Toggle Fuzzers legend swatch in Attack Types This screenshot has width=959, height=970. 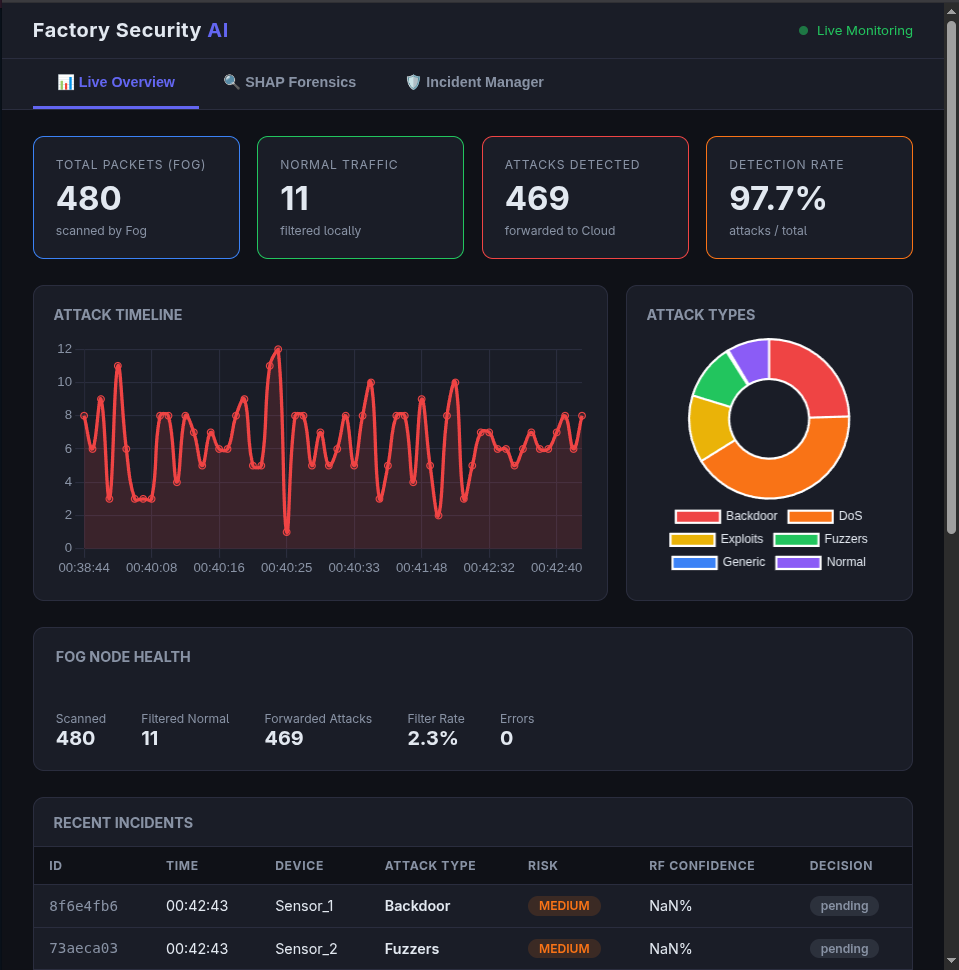(x=796, y=539)
